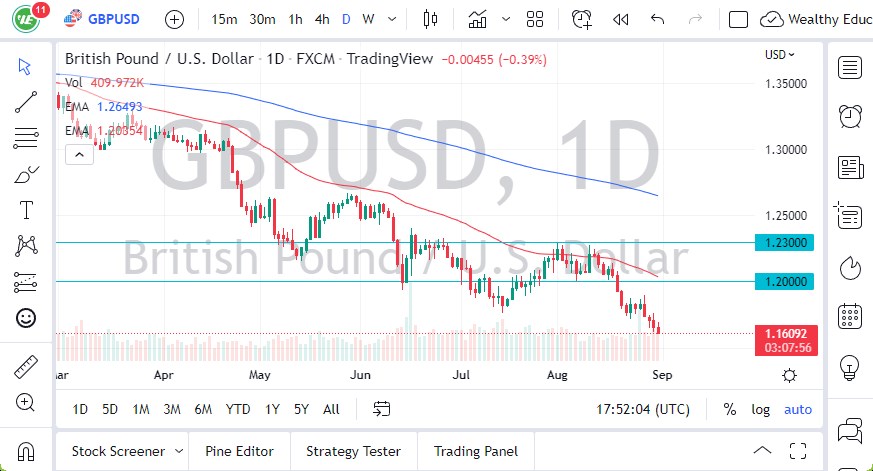The image size is (873, 471).
Task: Select the ruler measure tool
Action: coord(26,367)
